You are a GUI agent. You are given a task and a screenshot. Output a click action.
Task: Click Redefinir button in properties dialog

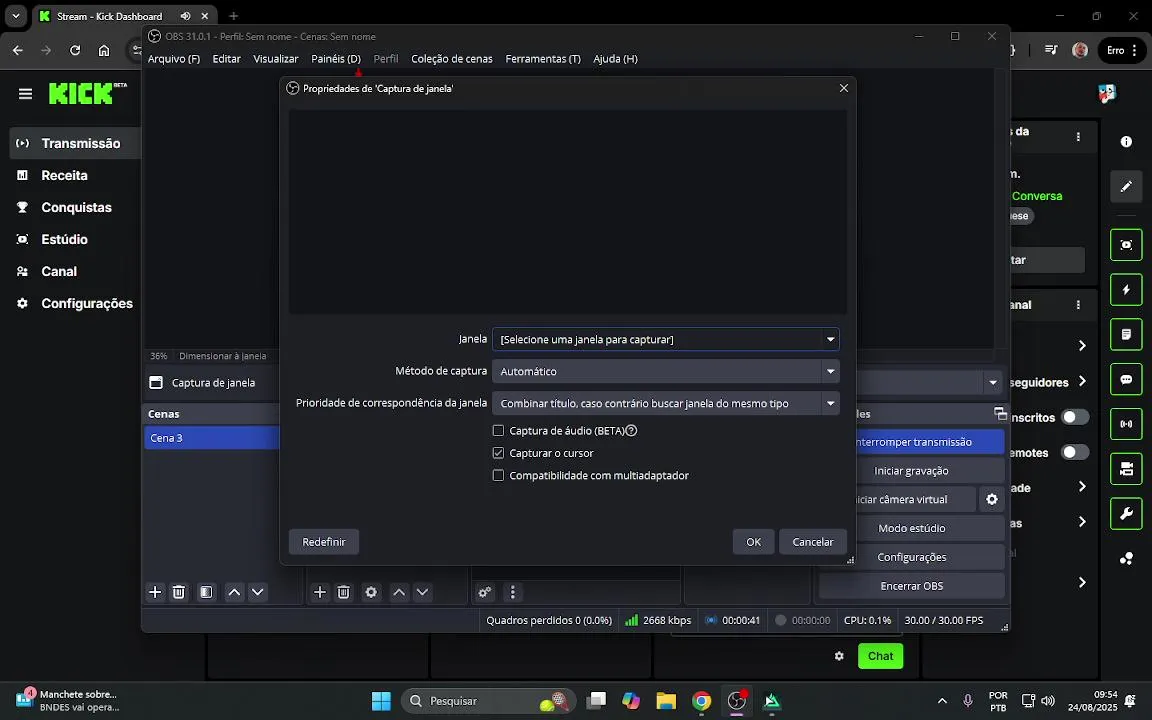pyautogui.click(x=324, y=542)
